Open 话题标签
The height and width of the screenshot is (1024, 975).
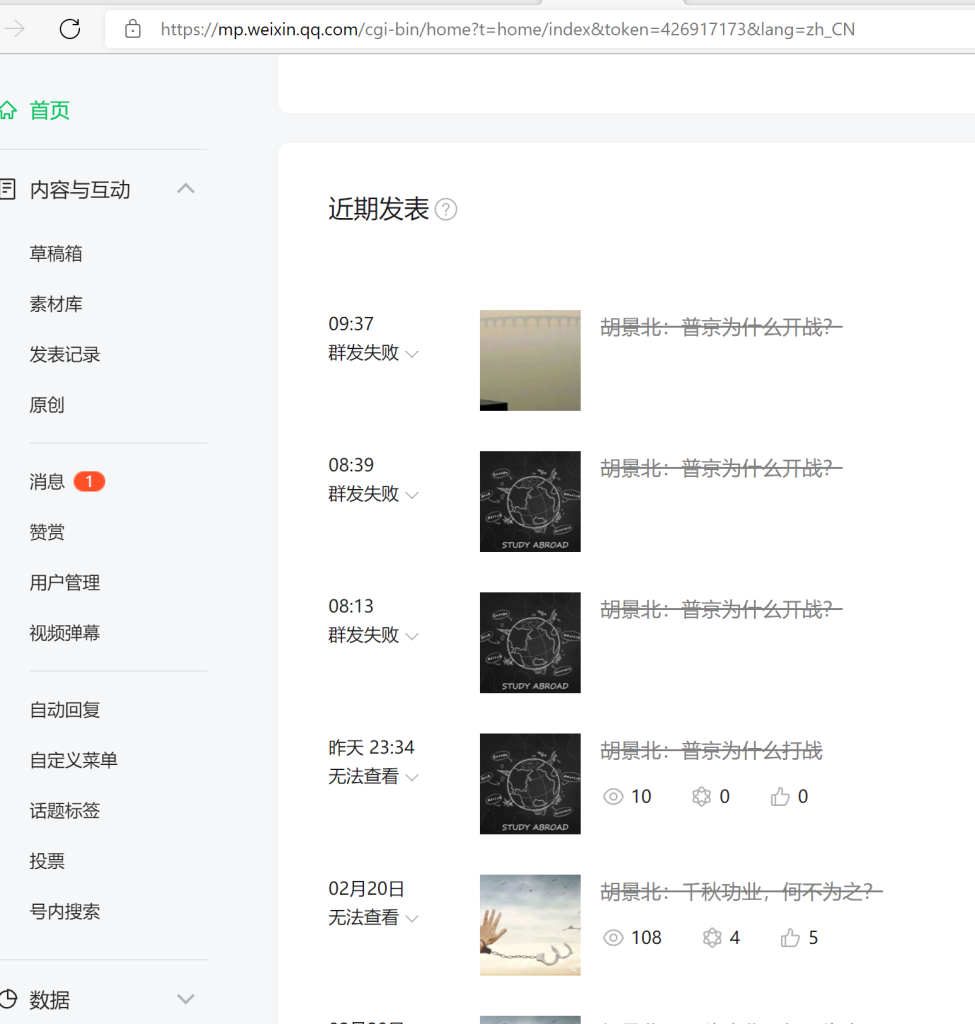(65, 810)
